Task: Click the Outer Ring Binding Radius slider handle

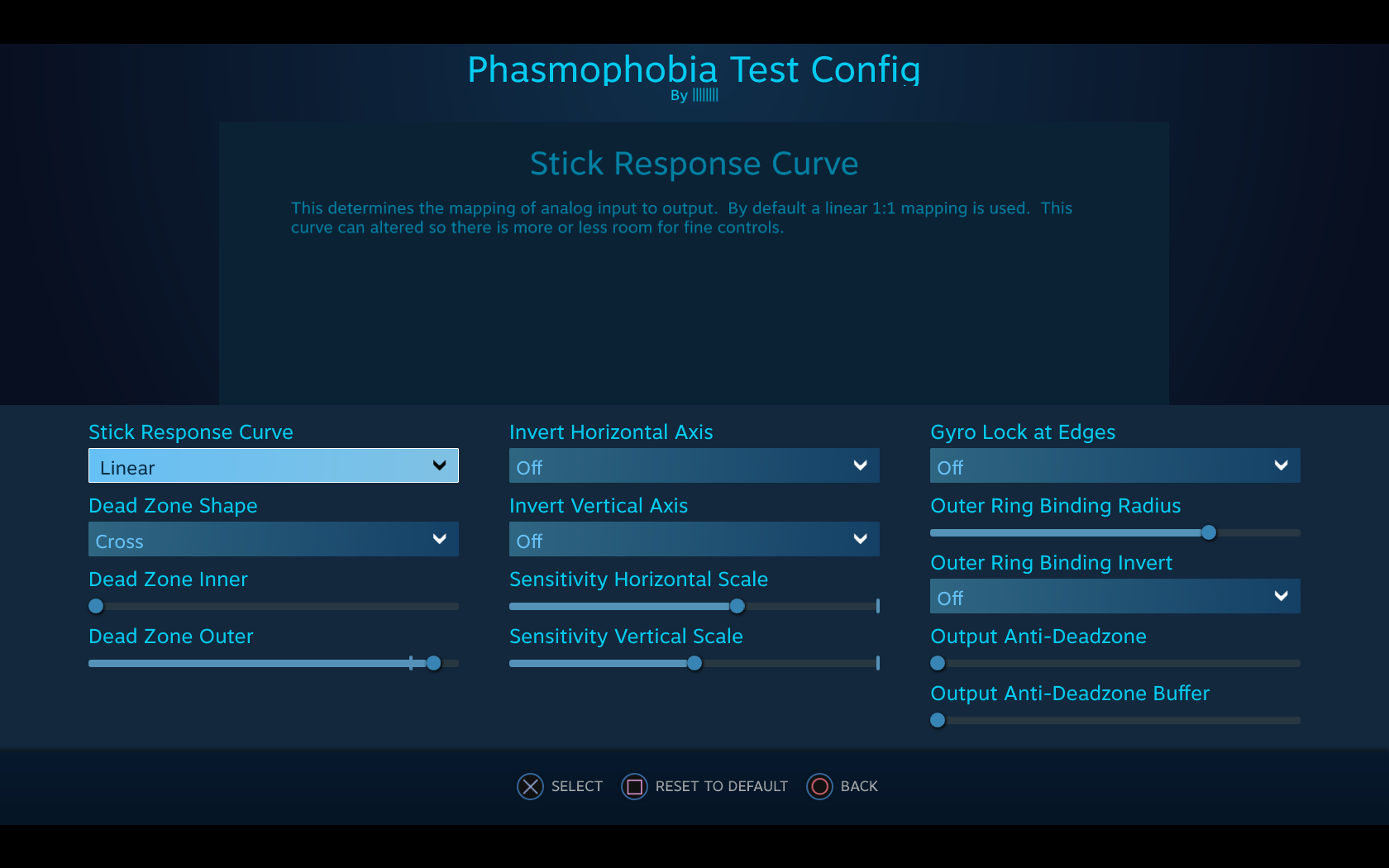Action: (1209, 532)
